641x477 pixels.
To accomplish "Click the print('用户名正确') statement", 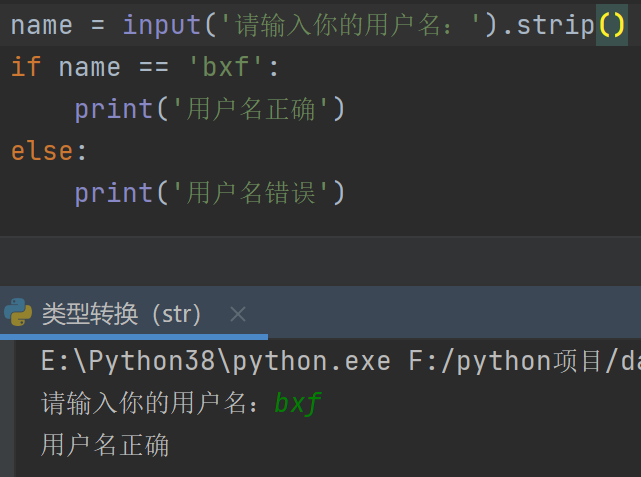I will tap(209, 109).
